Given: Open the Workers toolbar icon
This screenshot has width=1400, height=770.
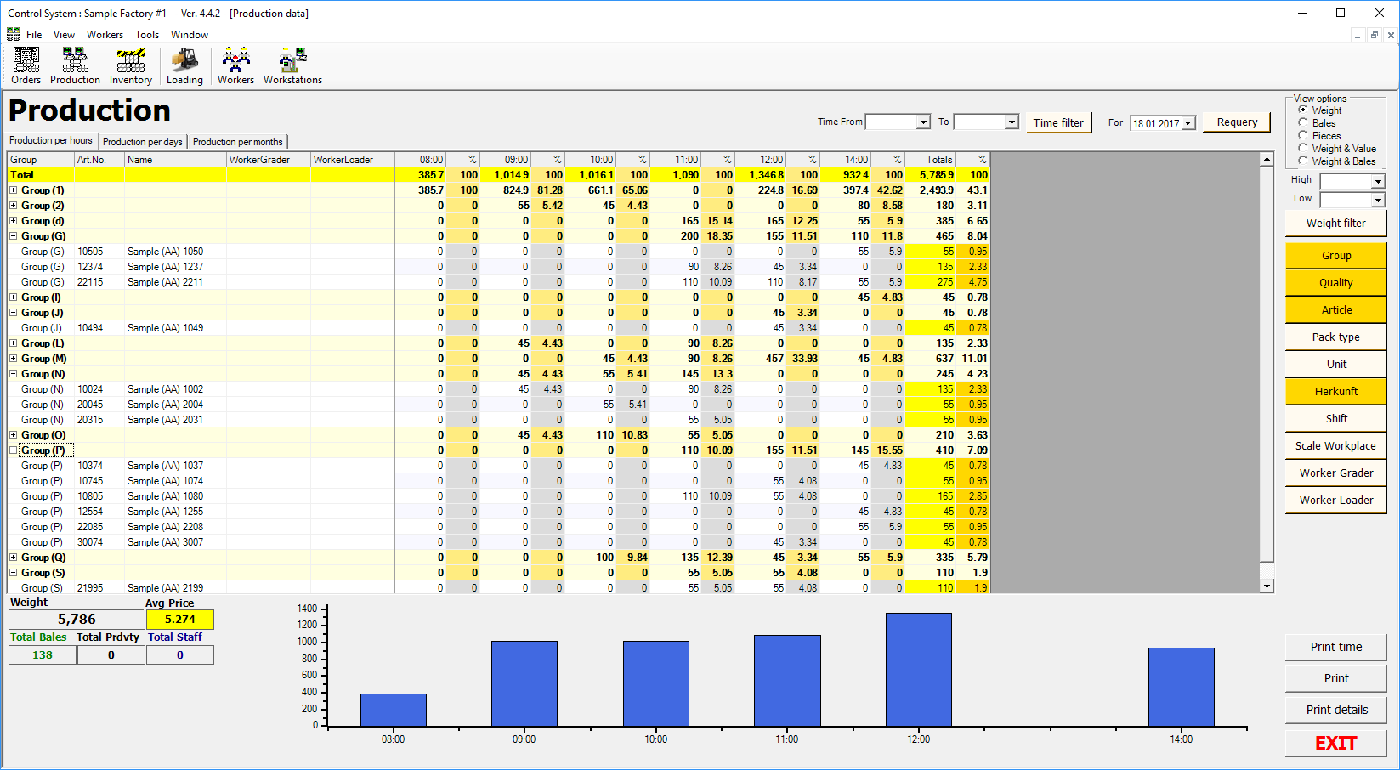Looking at the screenshot, I should pos(236,64).
